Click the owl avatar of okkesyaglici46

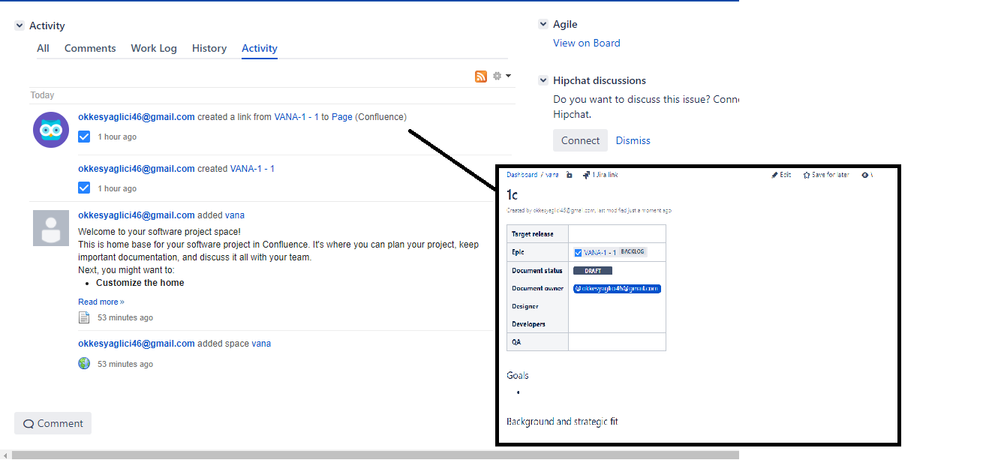51,130
